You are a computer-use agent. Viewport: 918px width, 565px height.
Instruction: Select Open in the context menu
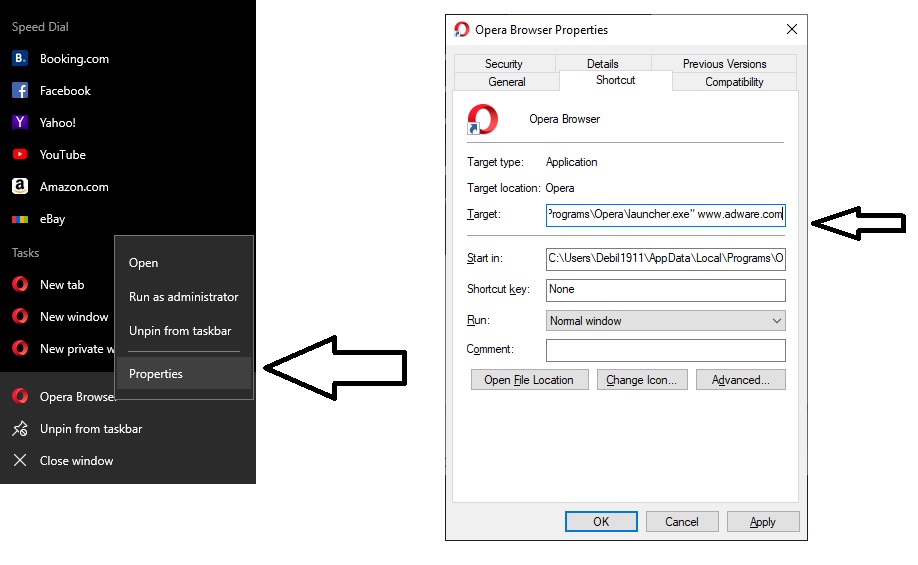[143, 263]
